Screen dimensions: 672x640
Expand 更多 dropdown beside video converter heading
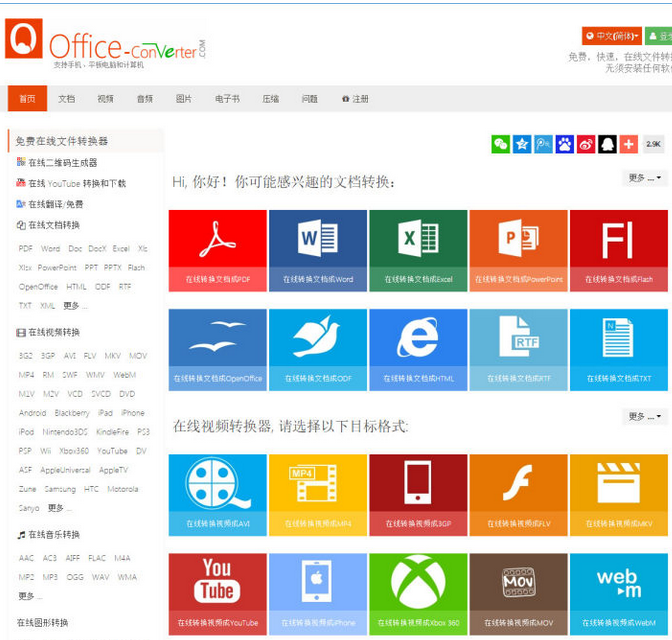[644, 416]
